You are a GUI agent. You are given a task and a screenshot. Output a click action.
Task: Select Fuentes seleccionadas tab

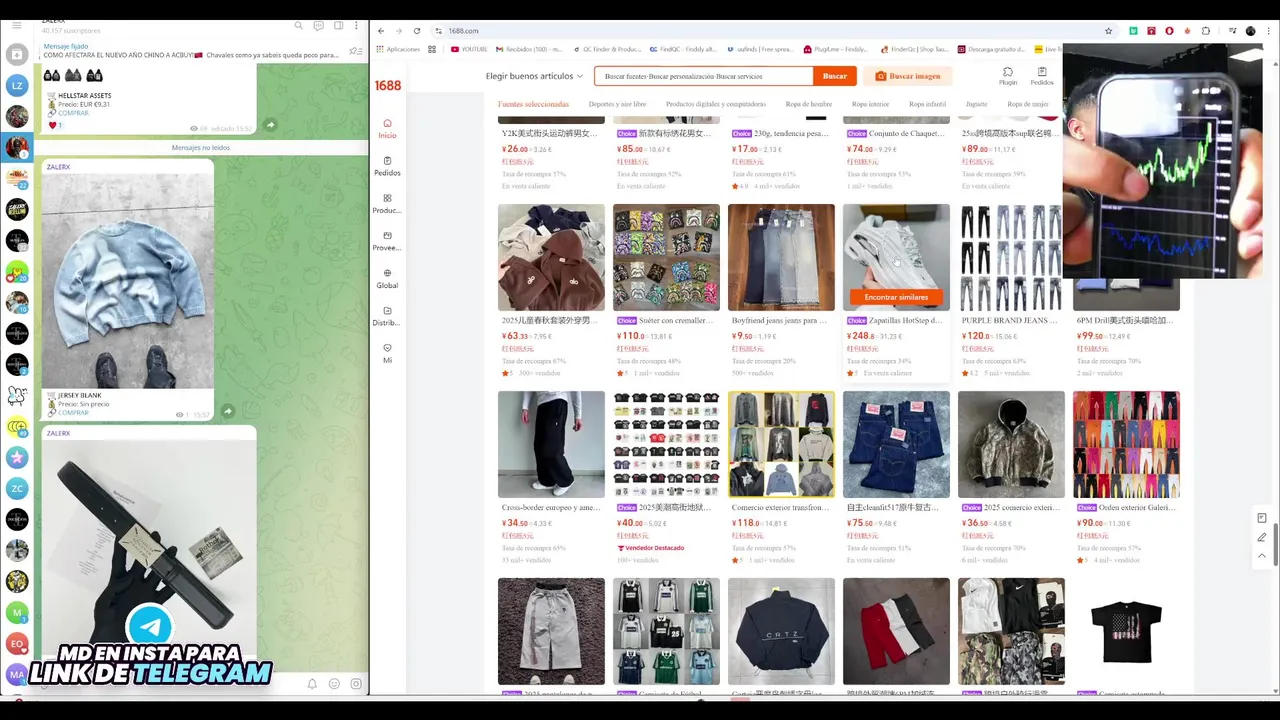click(533, 104)
